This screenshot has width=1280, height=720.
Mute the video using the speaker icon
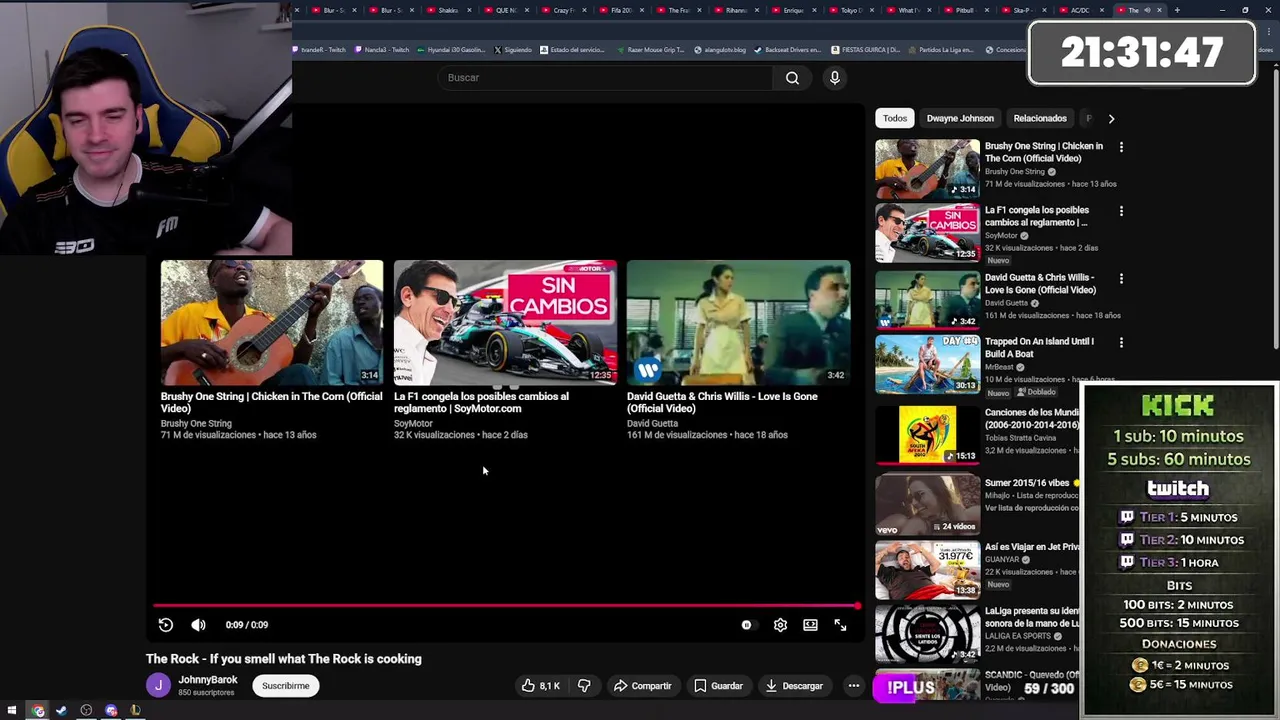198,625
